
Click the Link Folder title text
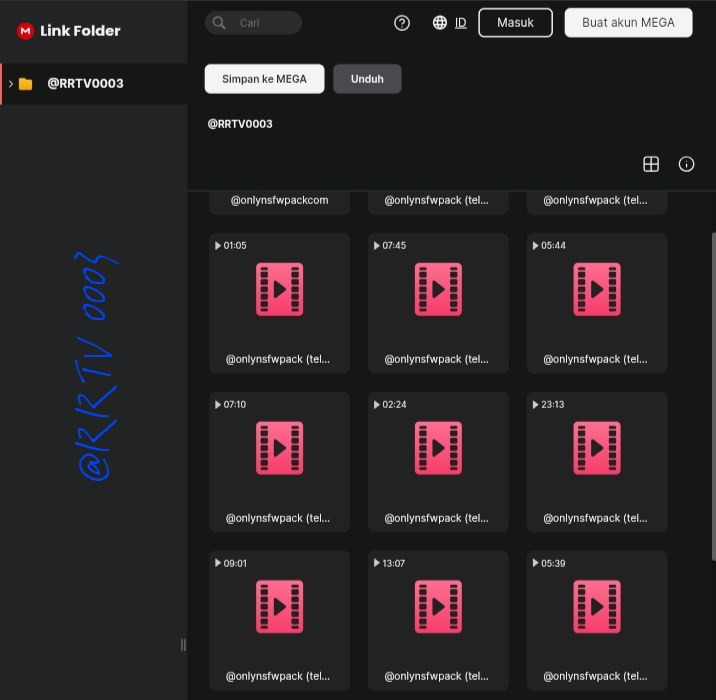pyautogui.click(x=80, y=31)
